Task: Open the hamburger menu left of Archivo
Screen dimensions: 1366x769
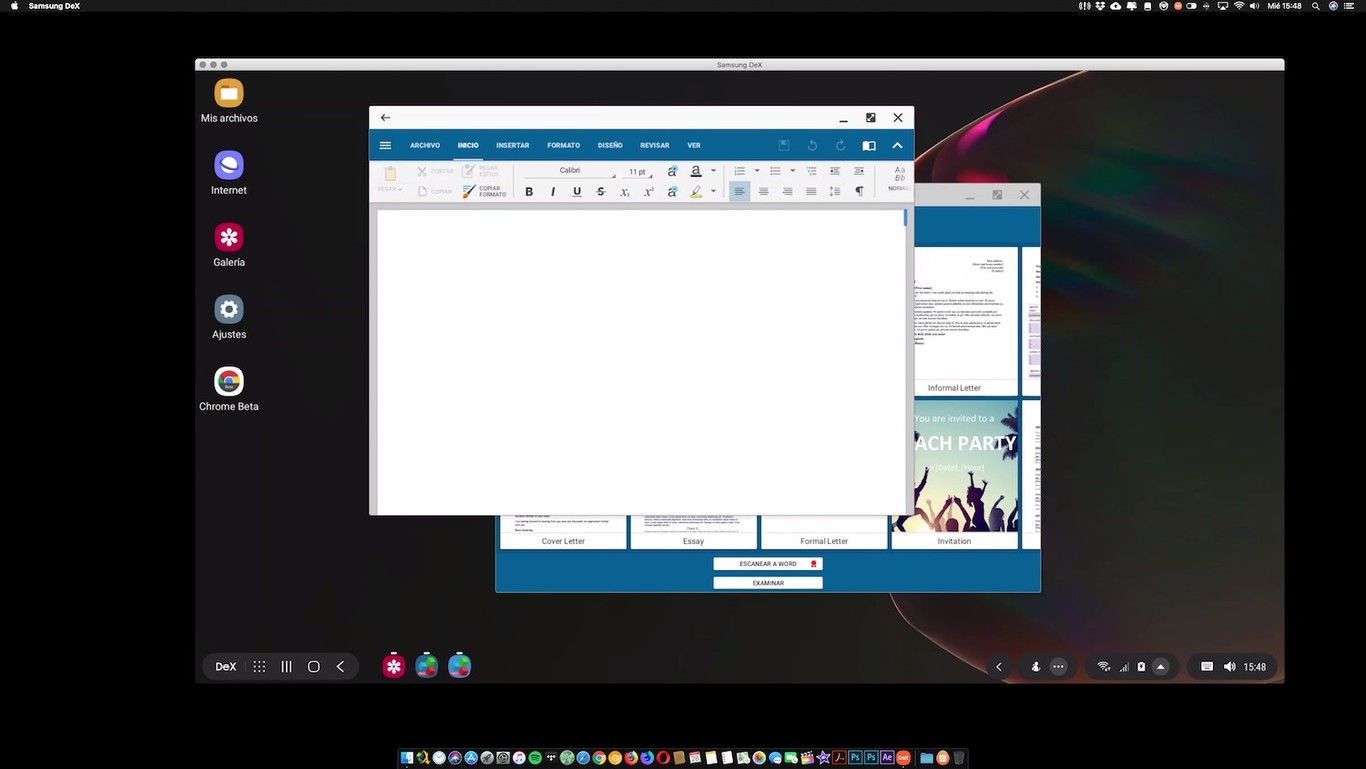Action: tap(386, 145)
